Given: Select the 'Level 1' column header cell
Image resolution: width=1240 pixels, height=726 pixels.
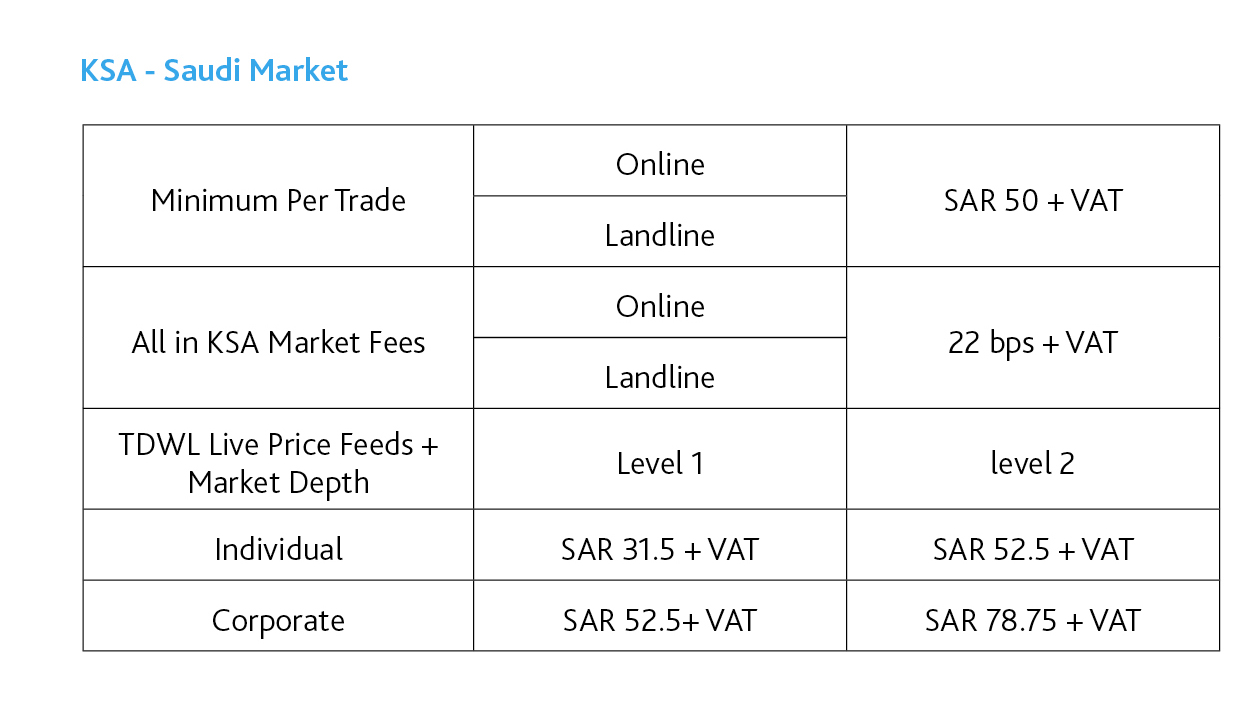Looking at the screenshot, I should tap(660, 464).
